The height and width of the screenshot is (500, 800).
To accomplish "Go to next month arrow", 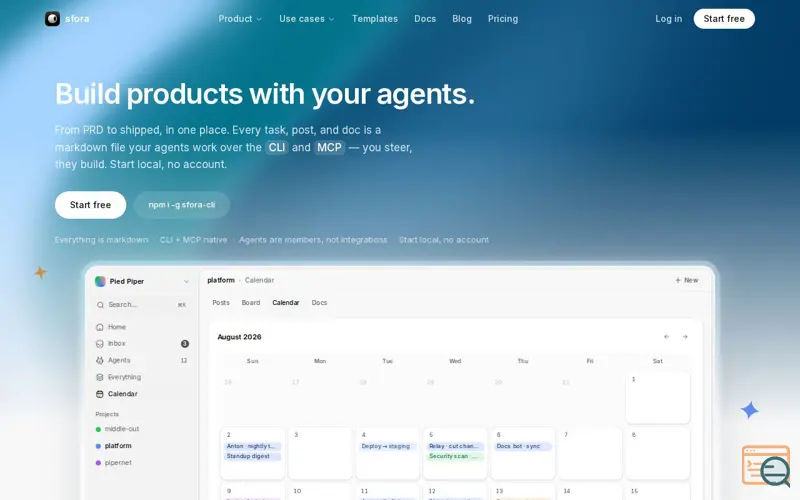I will (x=685, y=337).
